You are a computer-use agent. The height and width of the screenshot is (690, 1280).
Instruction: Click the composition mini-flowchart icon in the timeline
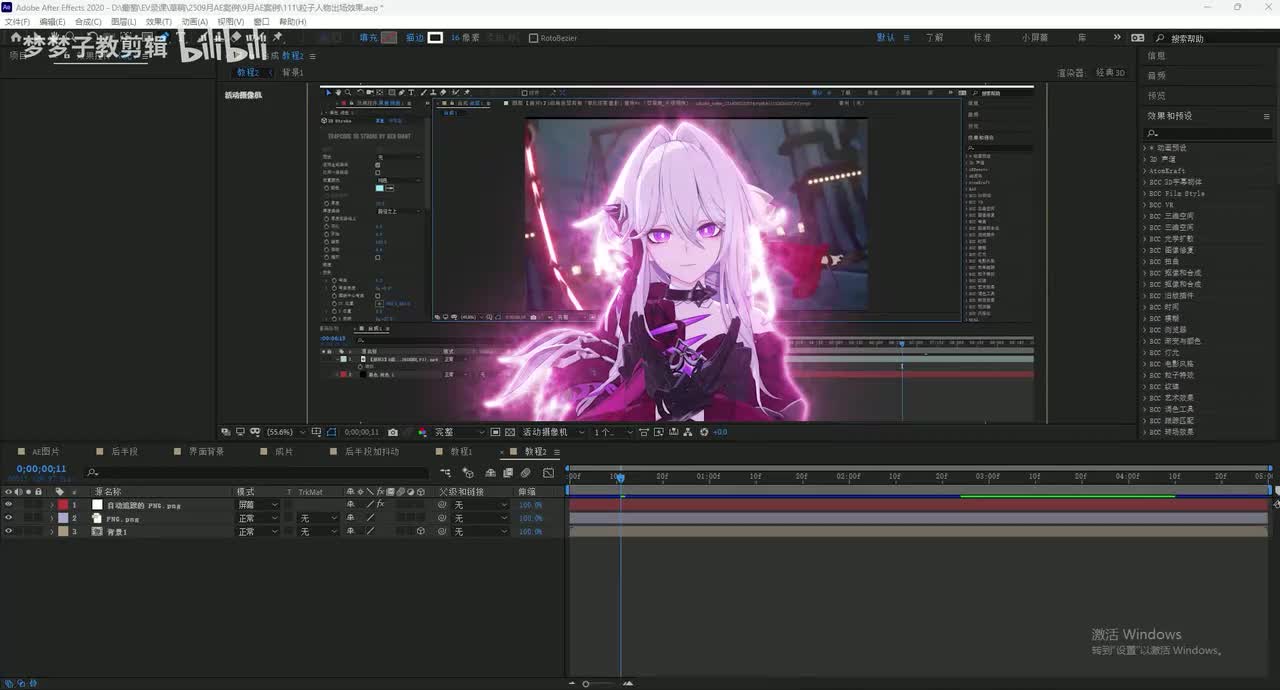click(x=446, y=472)
